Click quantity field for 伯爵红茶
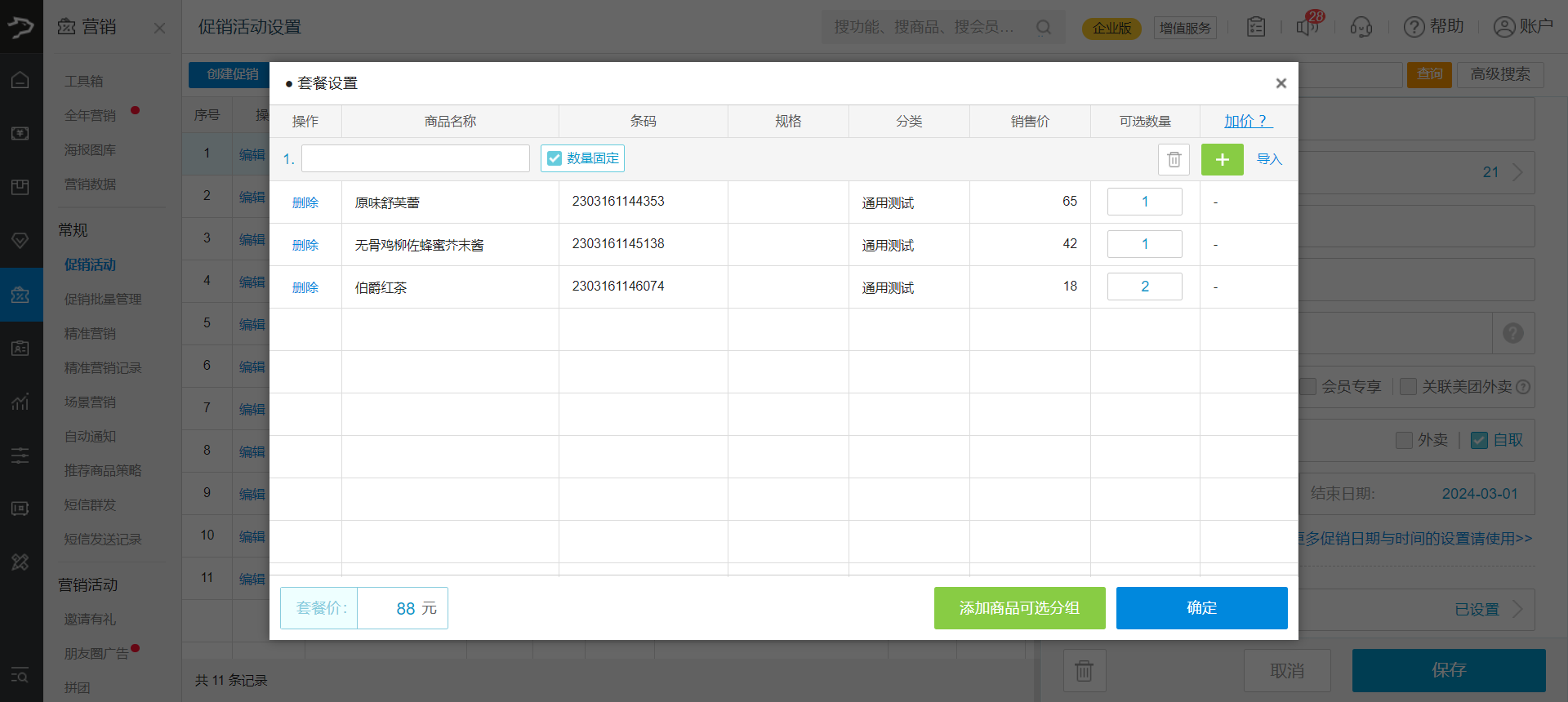Viewport: 1568px width, 702px height. (1145, 287)
